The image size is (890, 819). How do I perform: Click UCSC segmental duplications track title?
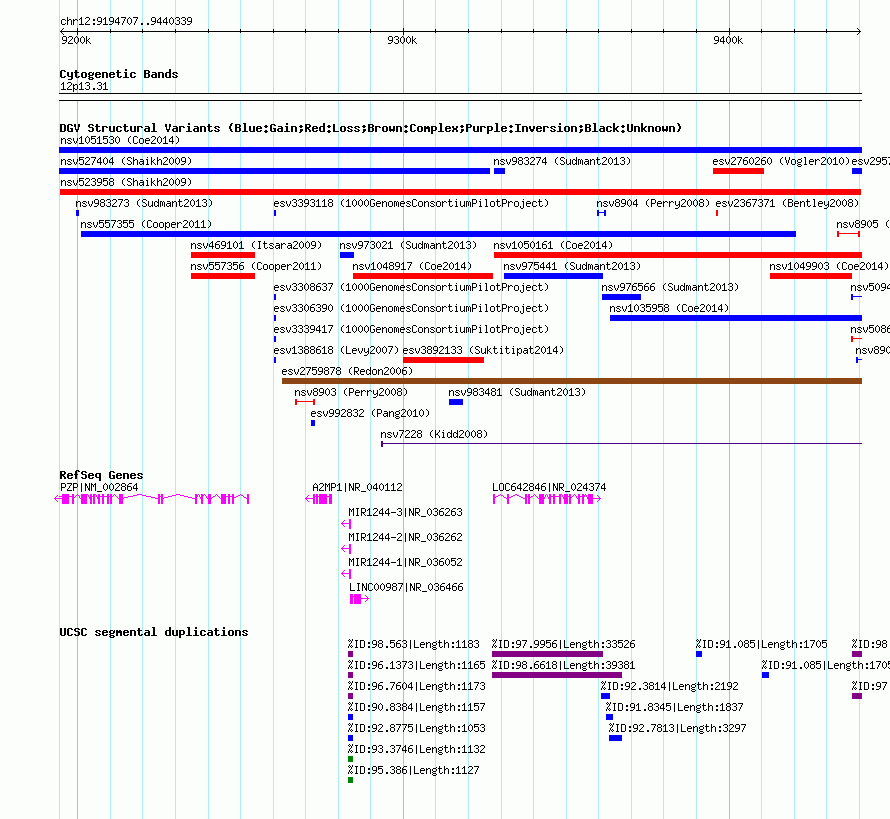pyautogui.click(x=154, y=632)
